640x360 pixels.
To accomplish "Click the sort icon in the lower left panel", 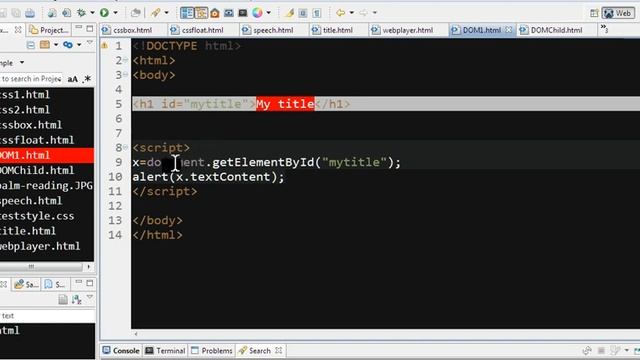I will coord(76,299).
